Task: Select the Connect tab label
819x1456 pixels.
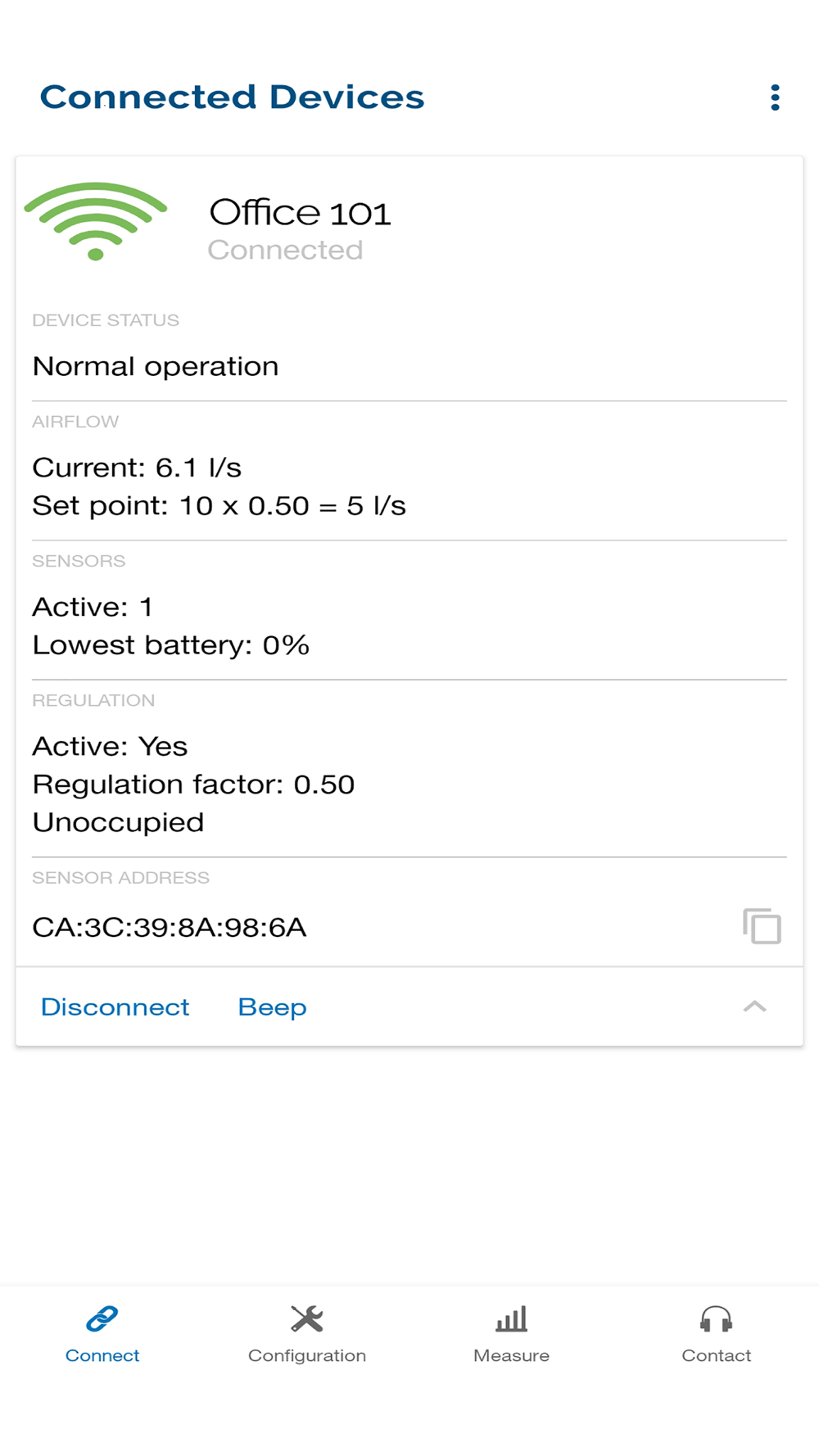Action: 102,1355
